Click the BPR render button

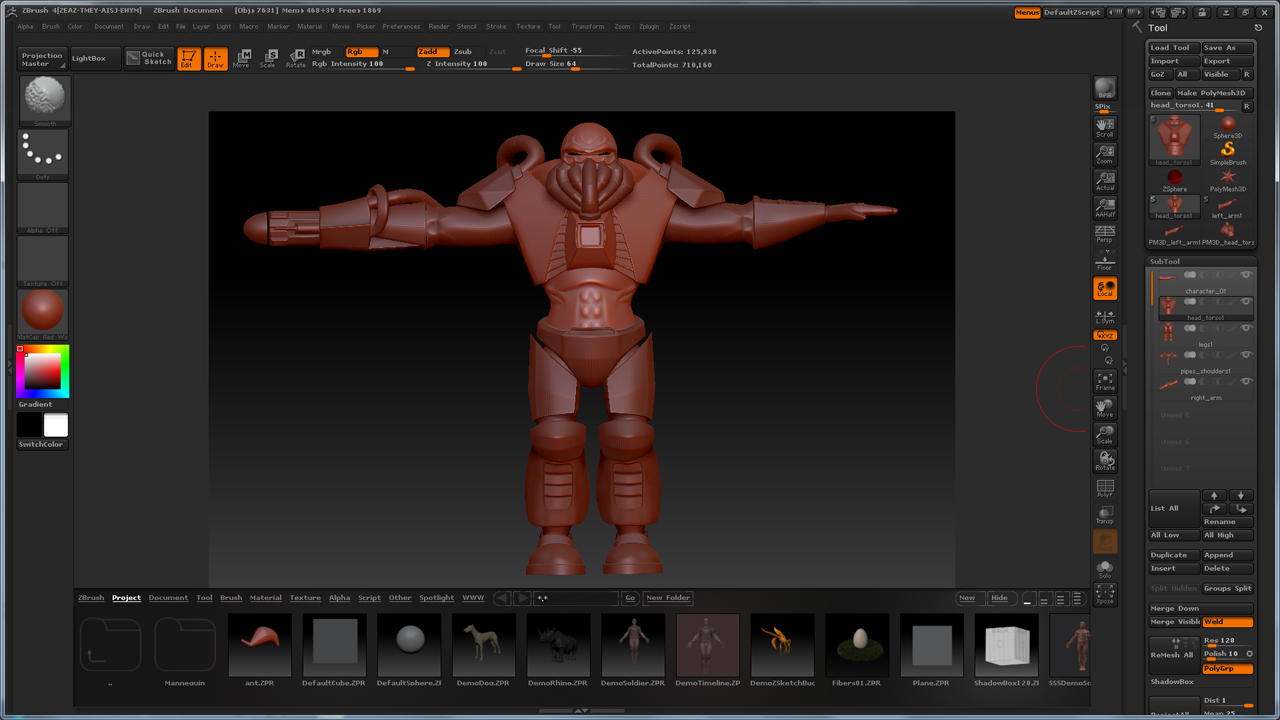1105,88
